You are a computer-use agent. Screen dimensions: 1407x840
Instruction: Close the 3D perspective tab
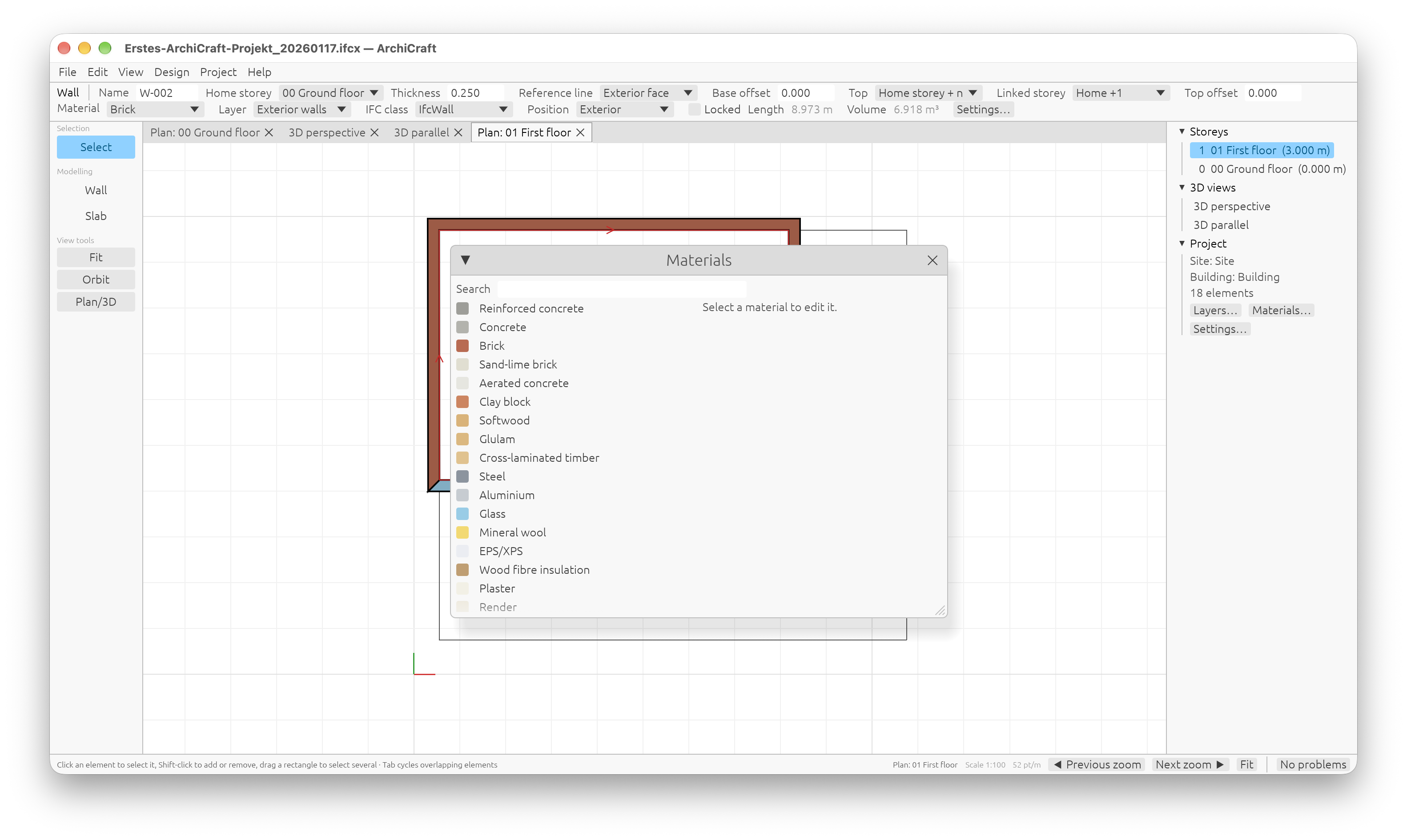[x=374, y=132]
